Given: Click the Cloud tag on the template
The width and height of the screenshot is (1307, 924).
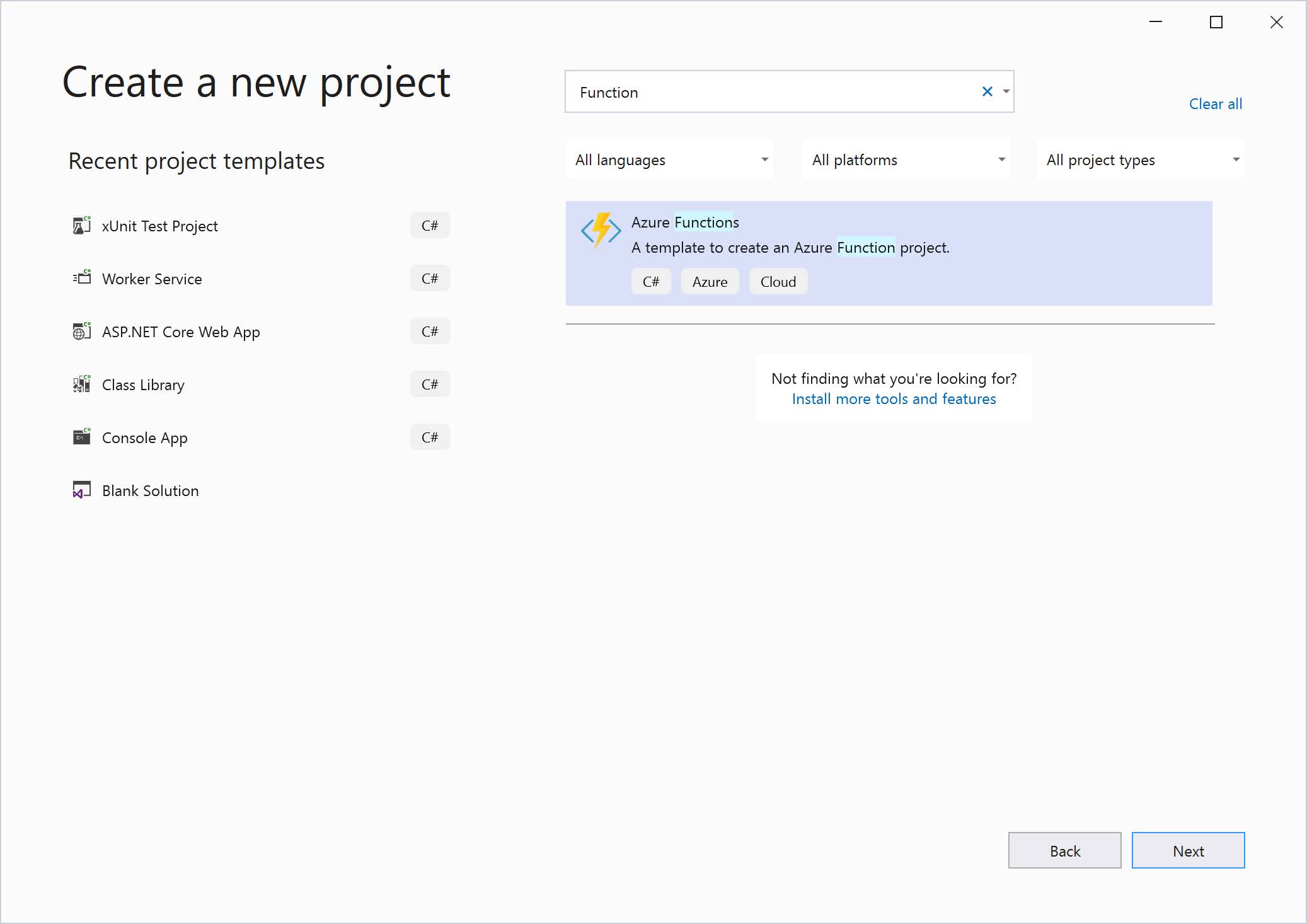Looking at the screenshot, I should click(x=778, y=282).
